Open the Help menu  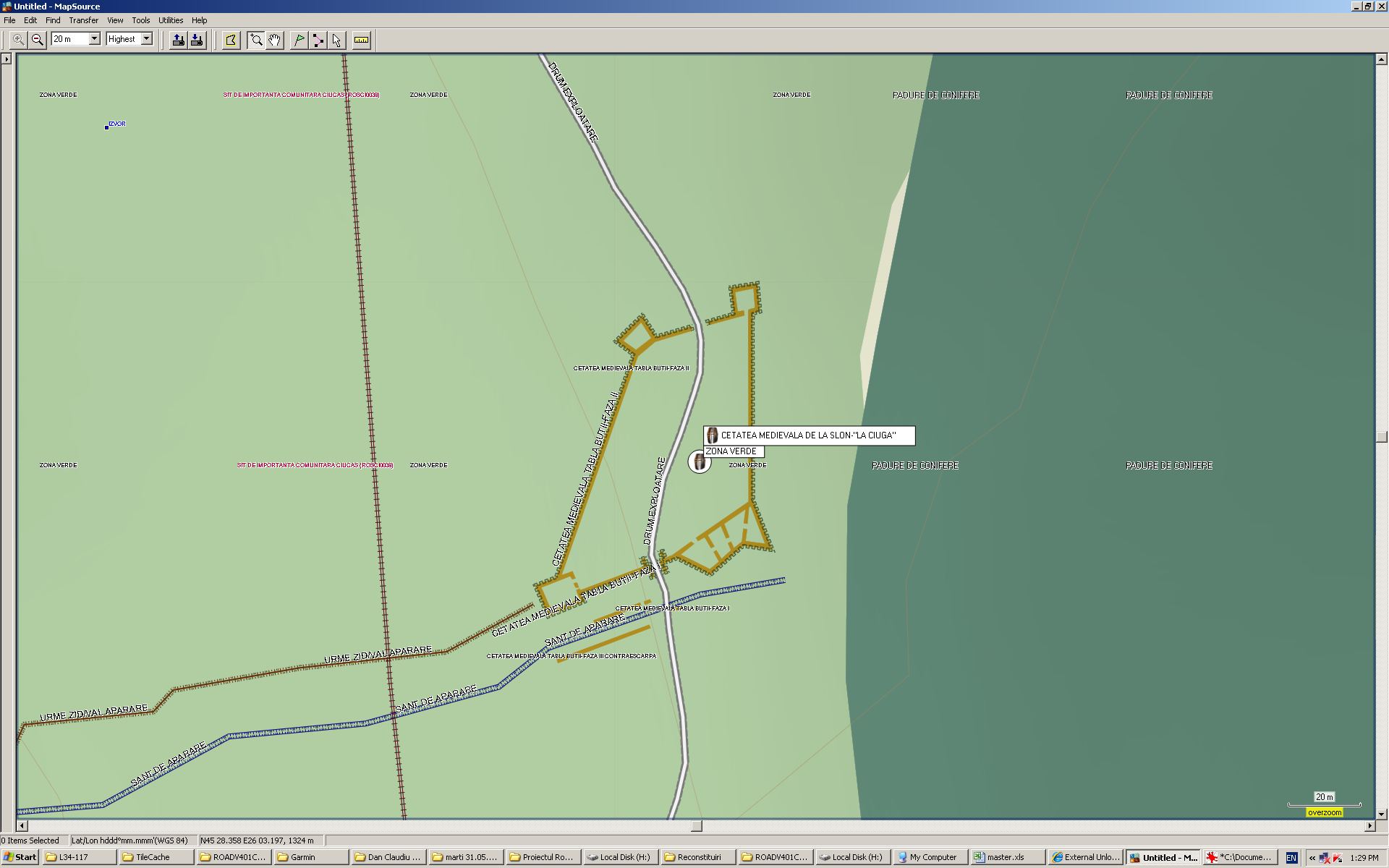point(200,20)
